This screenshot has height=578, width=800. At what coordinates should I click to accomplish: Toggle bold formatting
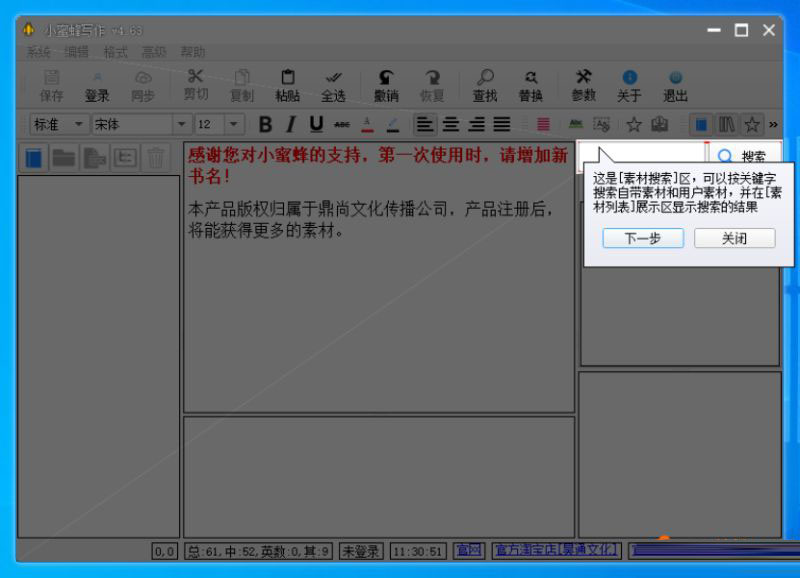click(265, 124)
